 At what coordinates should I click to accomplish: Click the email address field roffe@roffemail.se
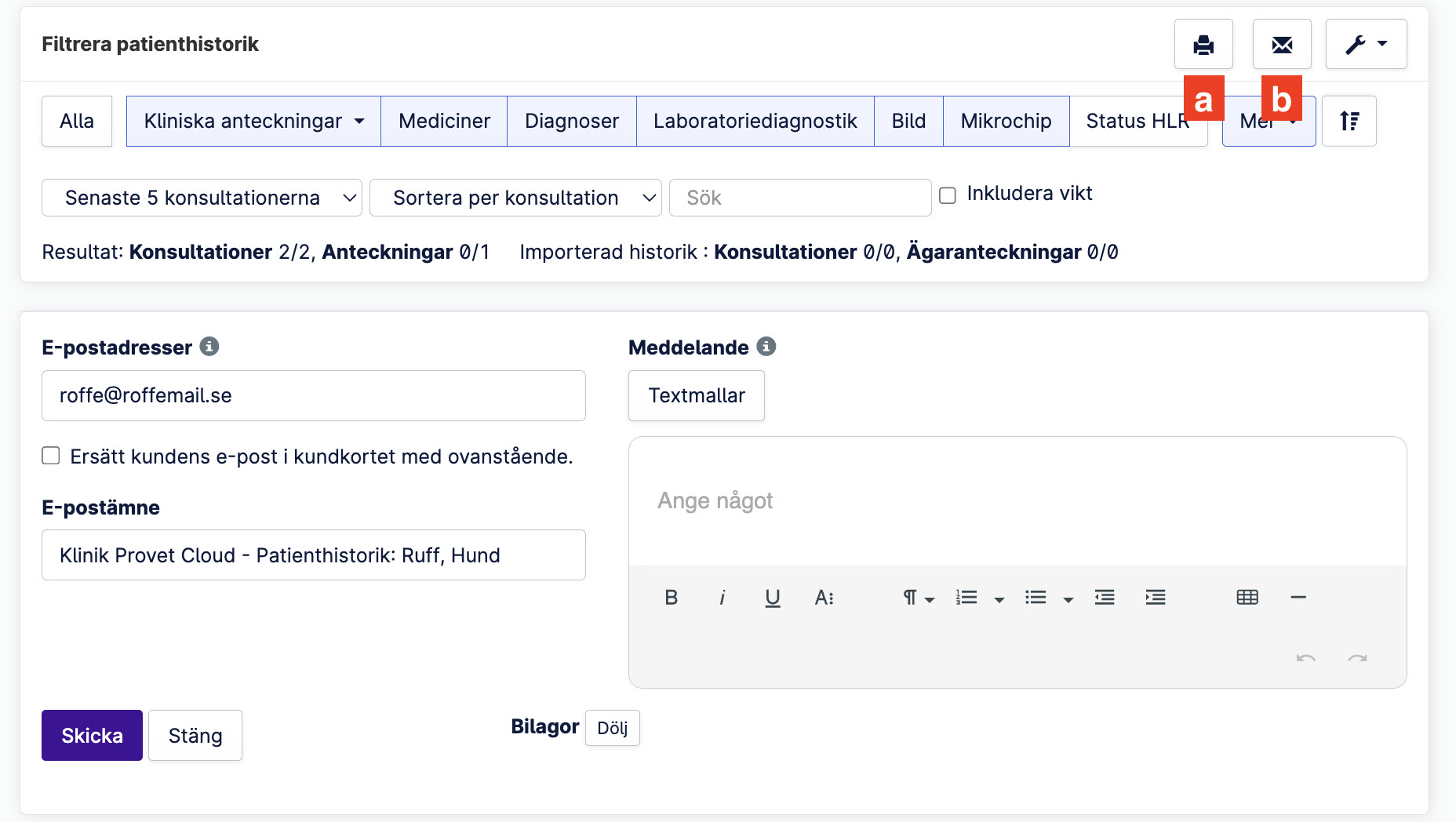click(x=314, y=395)
